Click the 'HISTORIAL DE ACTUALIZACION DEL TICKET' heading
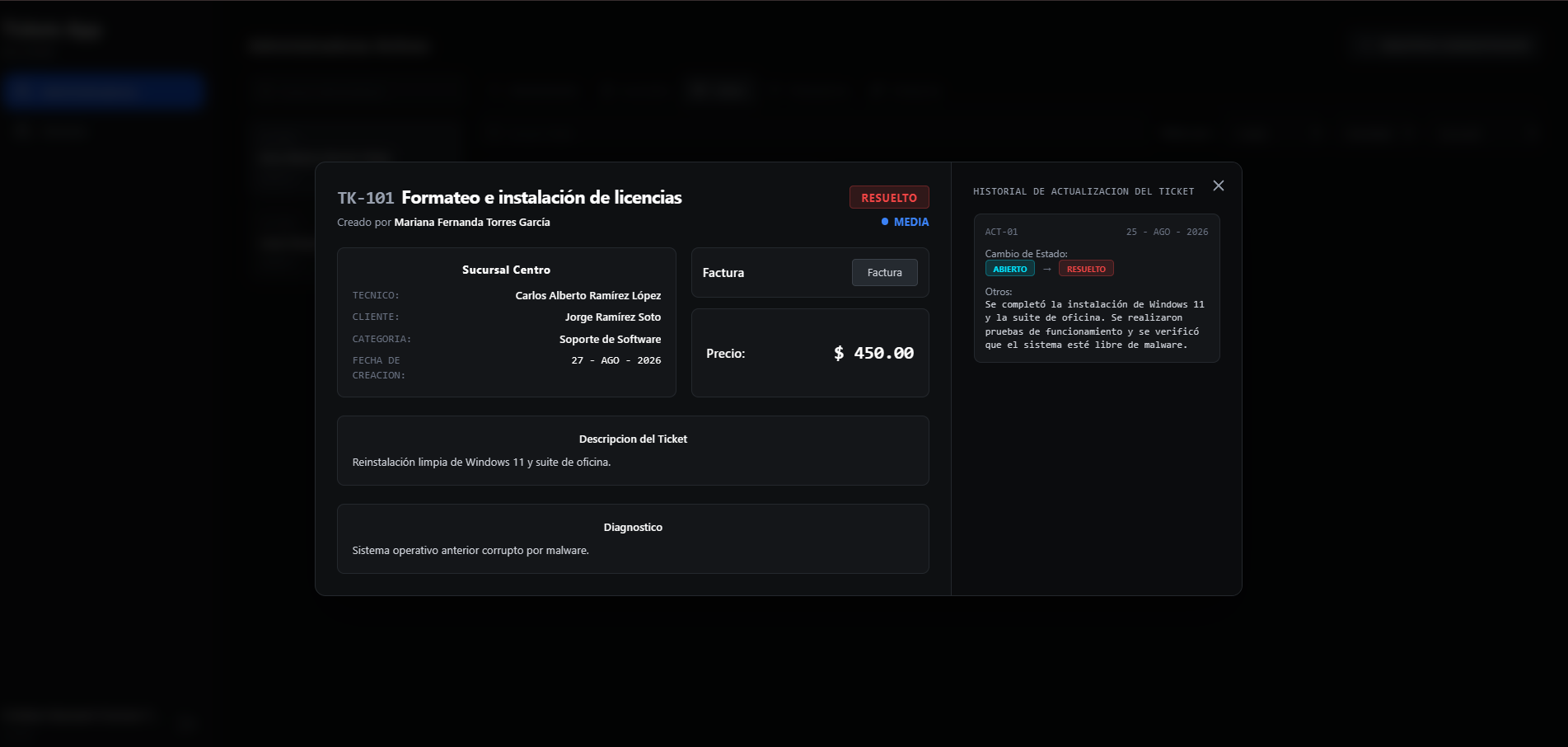Viewport: 1568px width, 747px height. pyautogui.click(x=1084, y=191)
